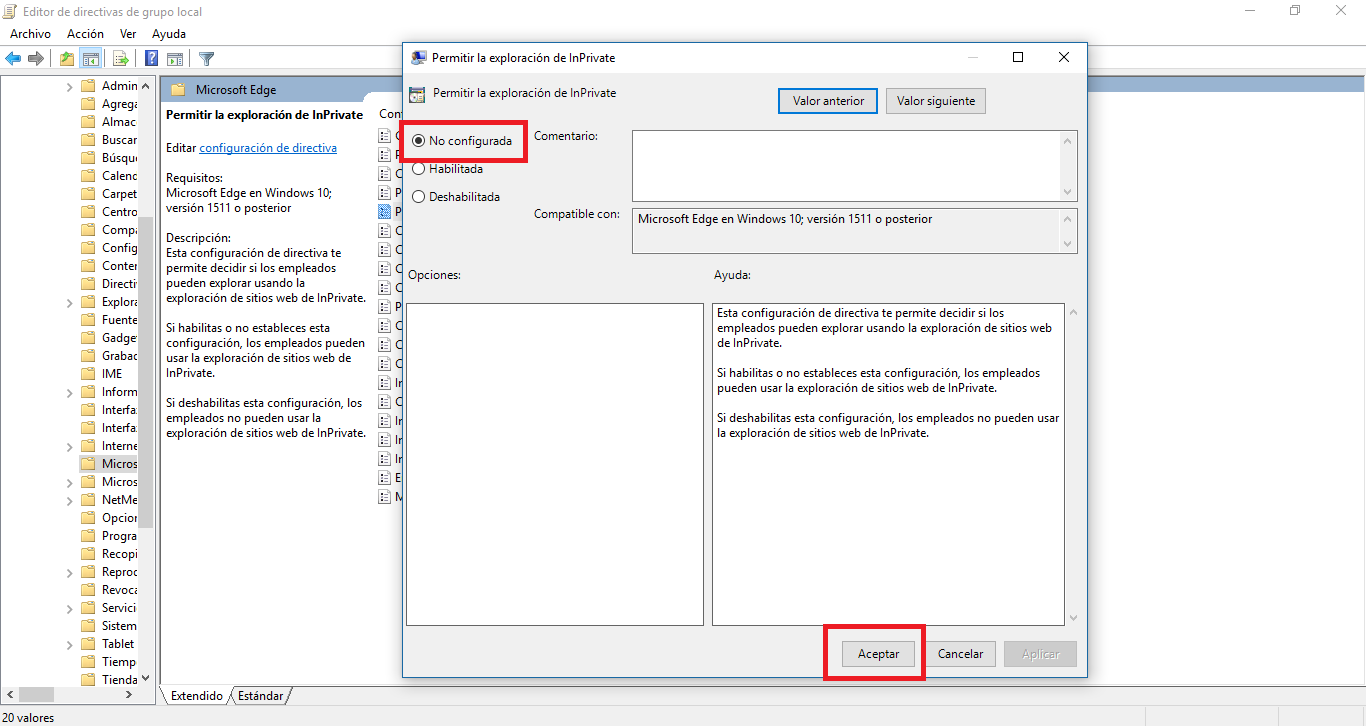This screenshot has height=726, width=1366.
Task: Expand the 'Reproc' tree node chevron
Action: (69, 573)
